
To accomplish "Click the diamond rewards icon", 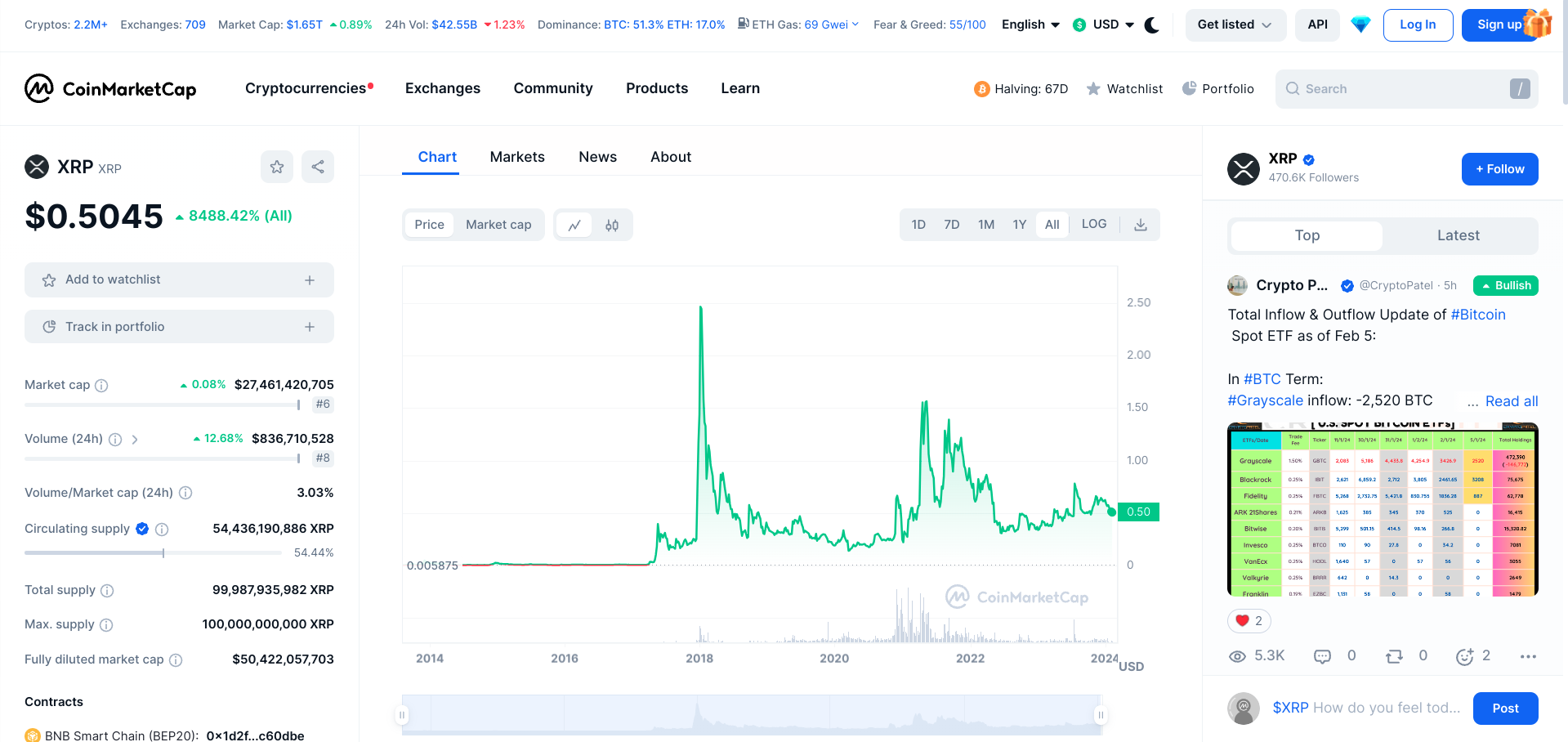I will 1360,25.
